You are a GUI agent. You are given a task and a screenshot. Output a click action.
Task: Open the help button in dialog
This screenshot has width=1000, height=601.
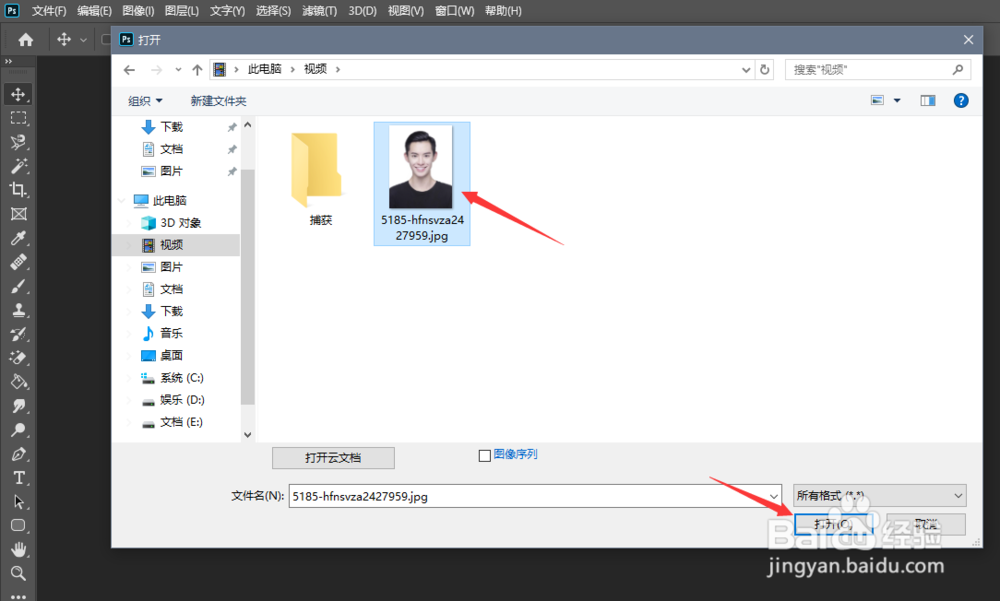click(x=960, y=100)
